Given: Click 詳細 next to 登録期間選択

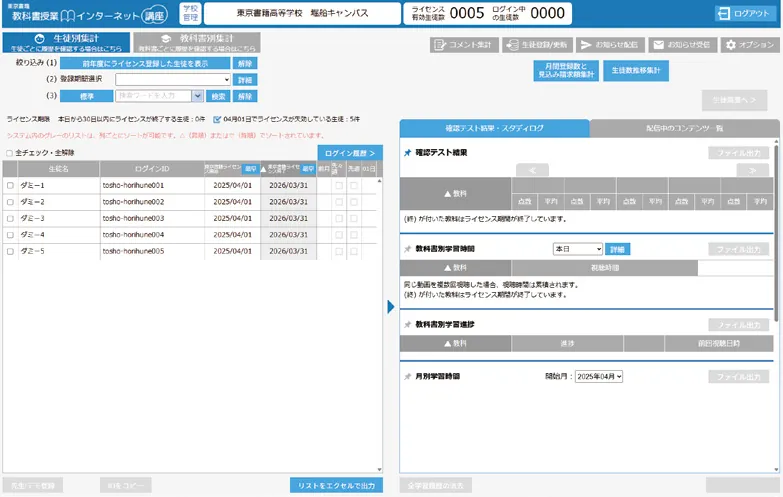Looking at the screenshot, I should tap(245, 80).
